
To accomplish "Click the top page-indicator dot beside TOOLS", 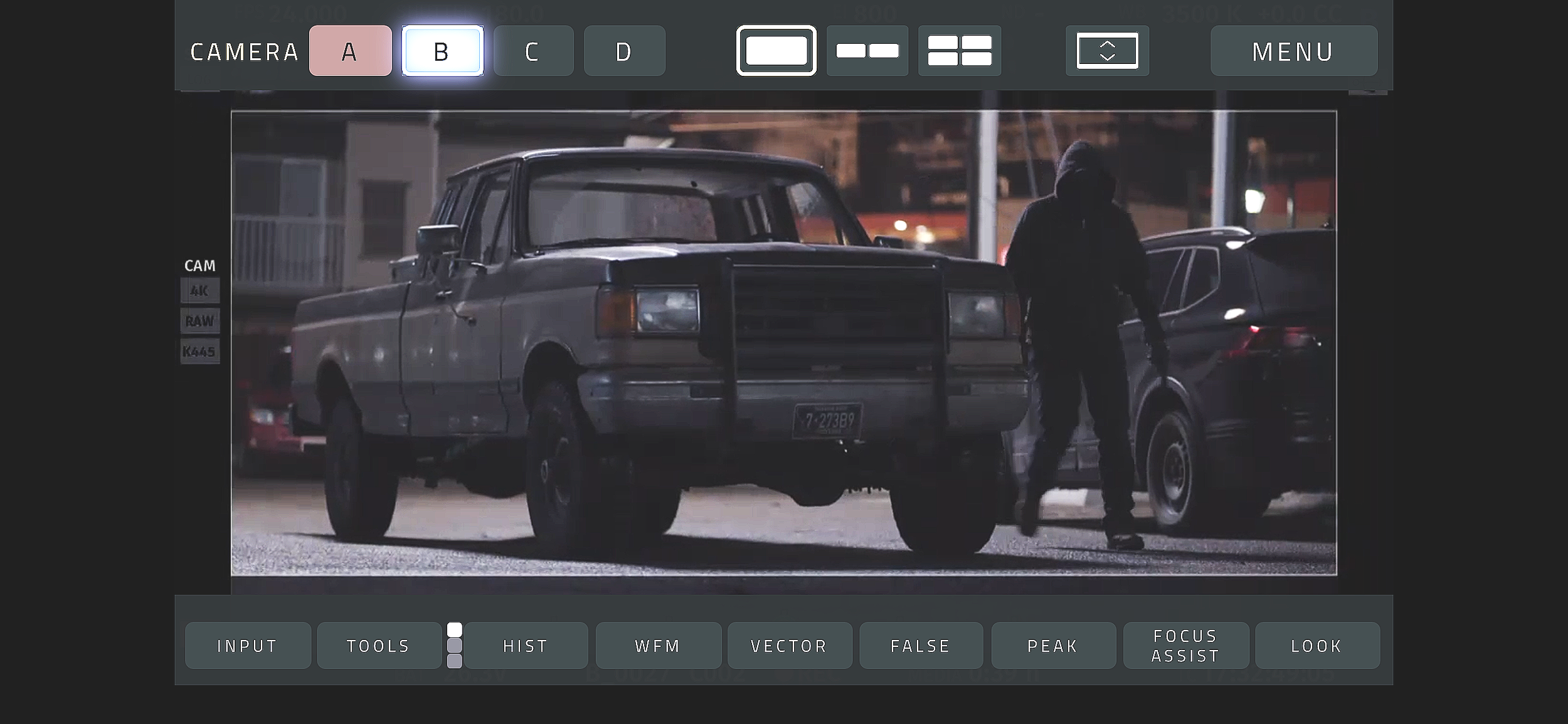I will pos(455,630).
